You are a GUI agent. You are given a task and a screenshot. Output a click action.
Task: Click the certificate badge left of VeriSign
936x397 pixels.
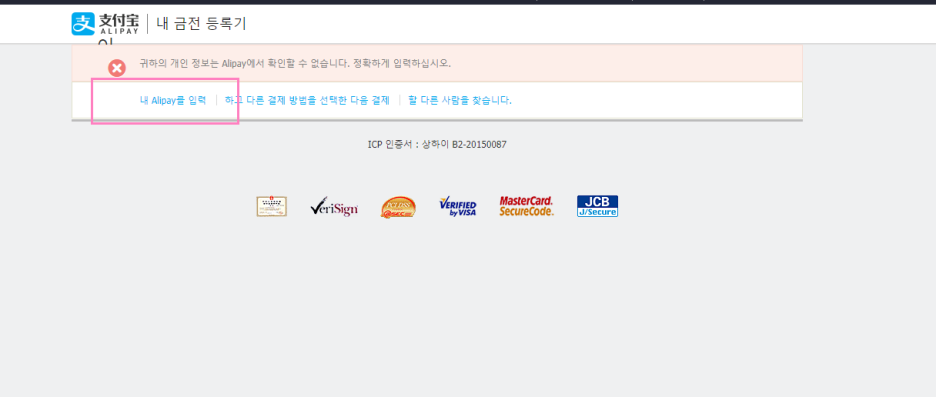(272, 207)
